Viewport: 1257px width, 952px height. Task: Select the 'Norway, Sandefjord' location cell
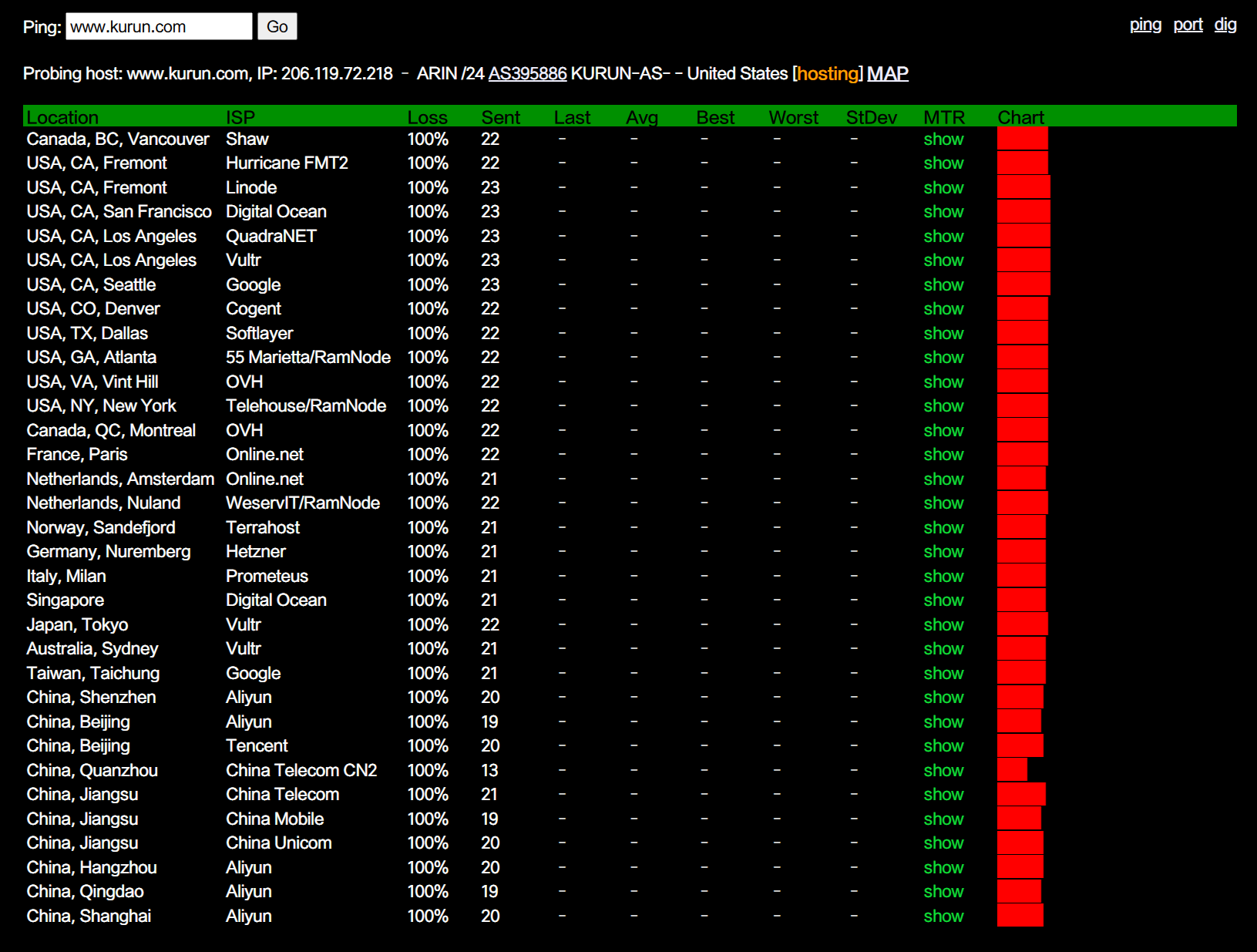pyautogui.click(x=101, y=527)
